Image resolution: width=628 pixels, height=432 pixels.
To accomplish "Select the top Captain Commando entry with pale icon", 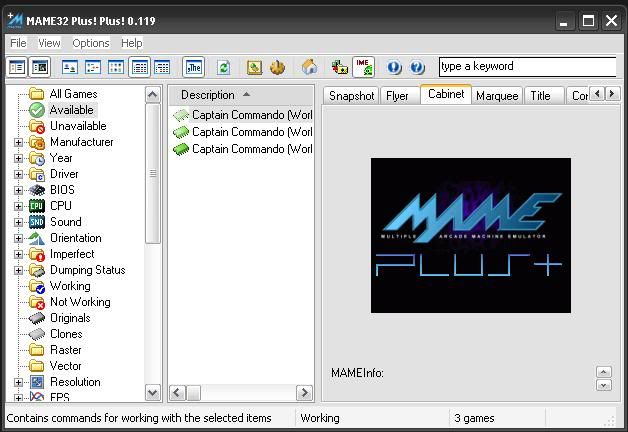I will 242,115.
